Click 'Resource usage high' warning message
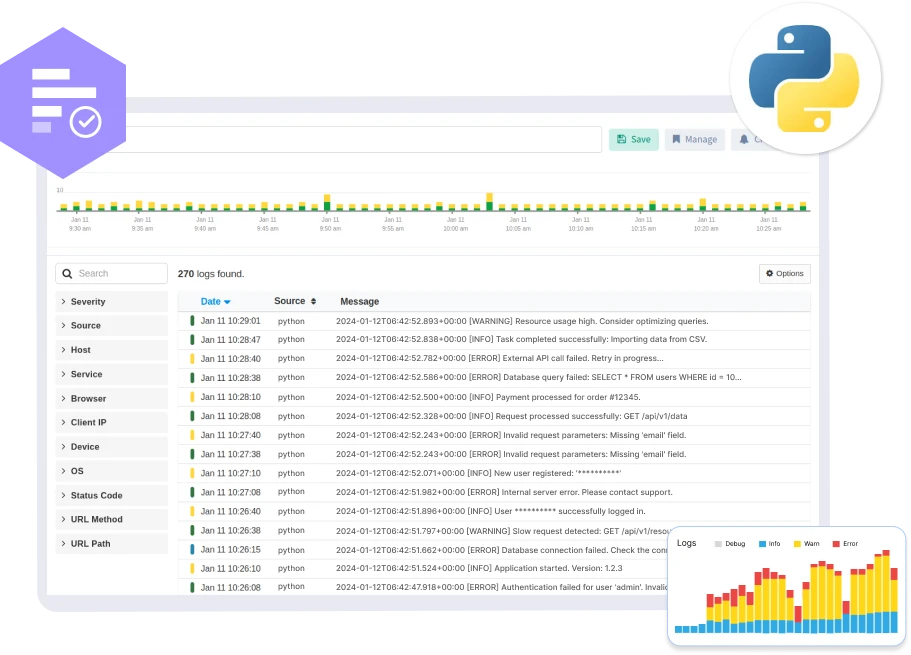The width and height of the screenshot is (911, 655). click(x=522, y=321)
